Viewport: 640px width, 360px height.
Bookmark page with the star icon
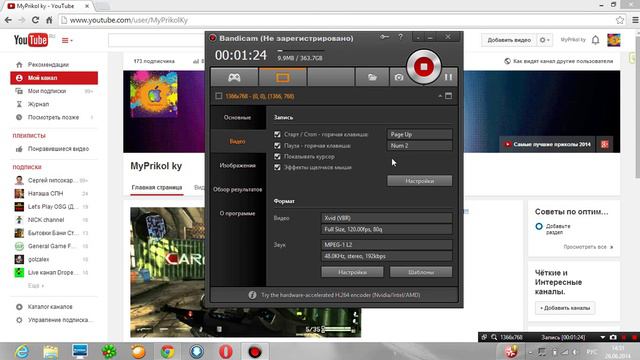tap(620, 20)
